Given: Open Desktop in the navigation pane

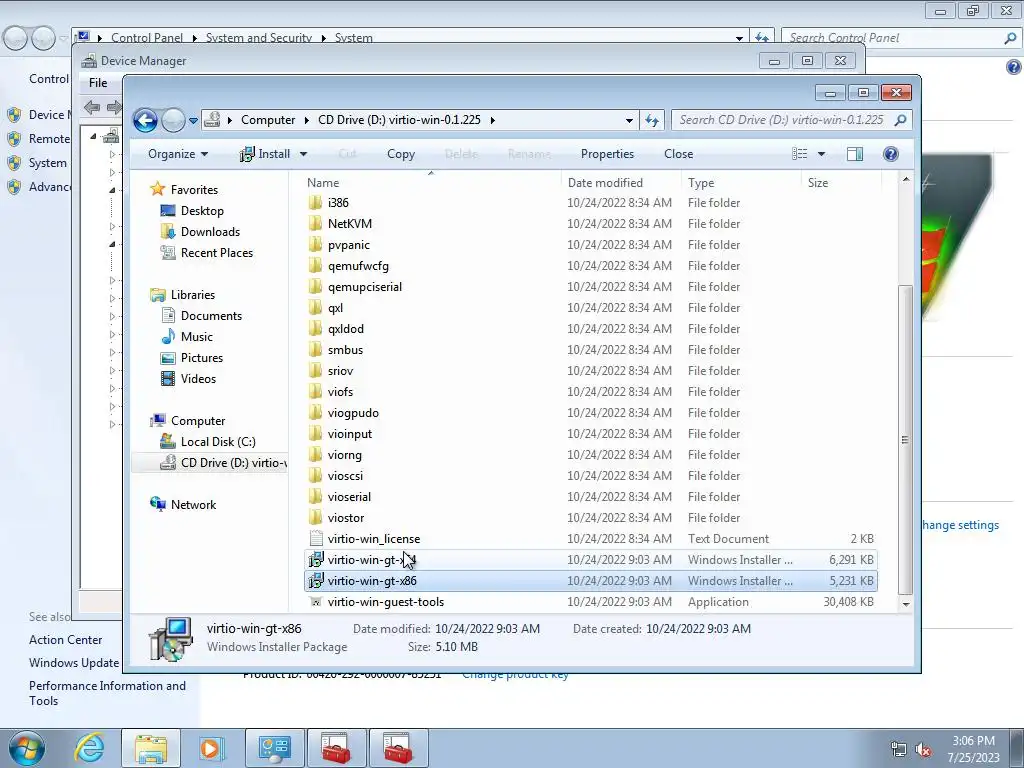Looking at the screenshot, I should coord(202,211).
